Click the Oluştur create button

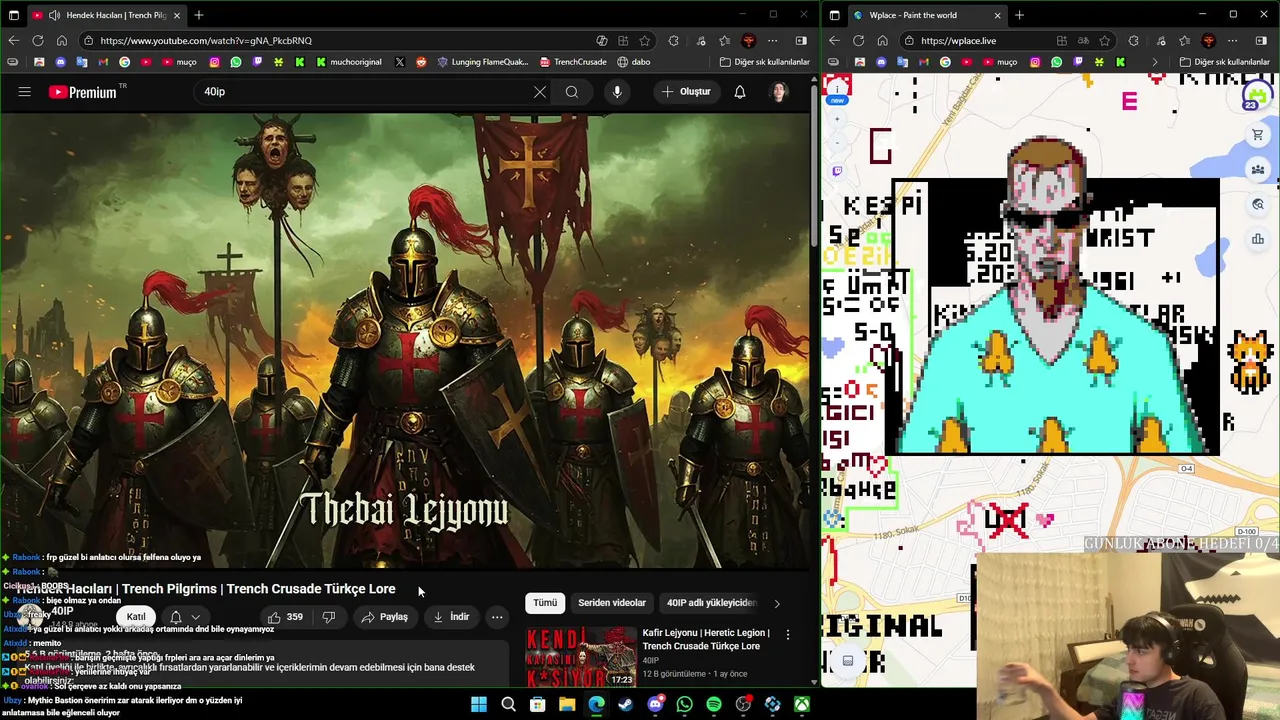tap(685, 92)
